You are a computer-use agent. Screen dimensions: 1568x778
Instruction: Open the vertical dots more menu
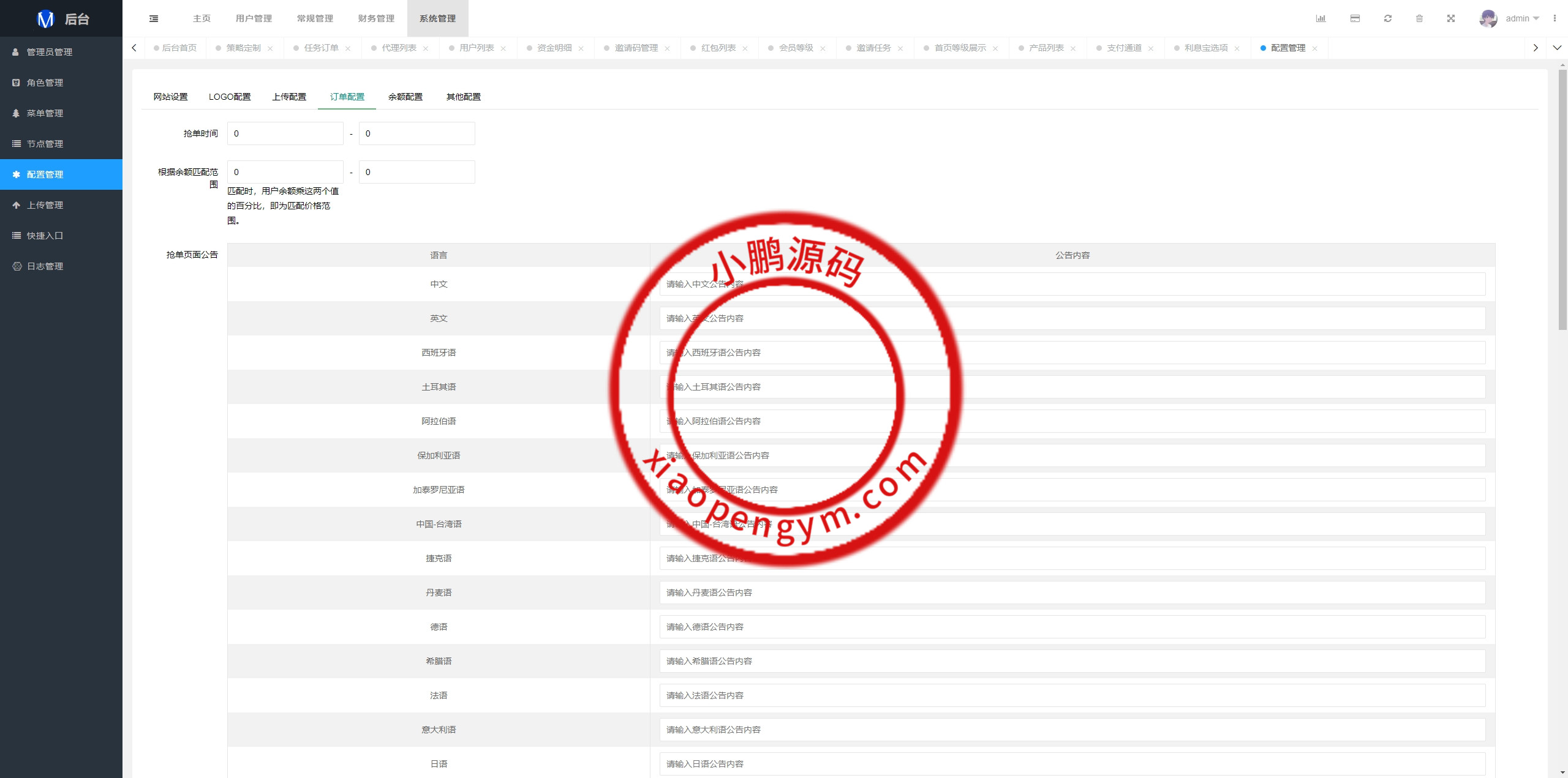click(1555, 18)
